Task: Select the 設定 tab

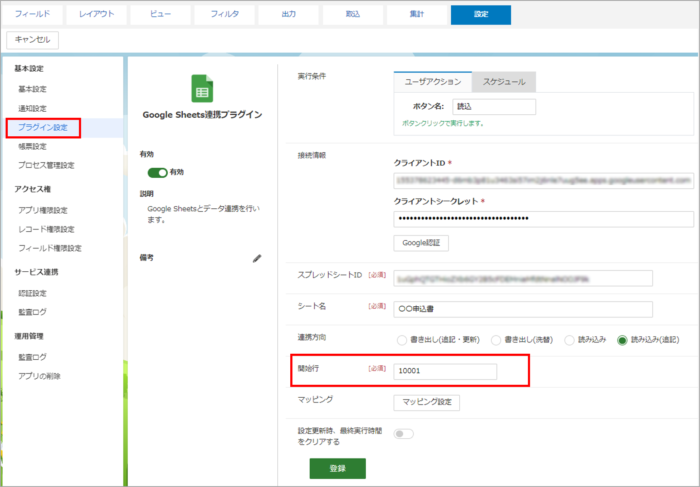Action: pyautogui.click(x=481, y=14)
